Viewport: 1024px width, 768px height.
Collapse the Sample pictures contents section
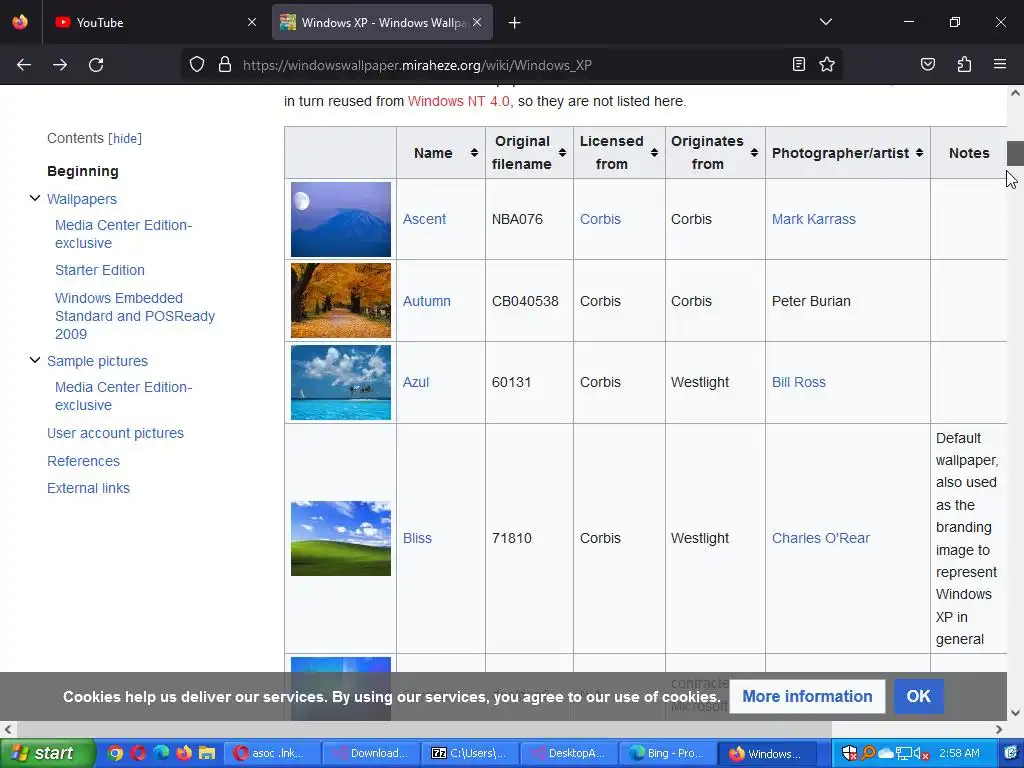coord(35,360)
